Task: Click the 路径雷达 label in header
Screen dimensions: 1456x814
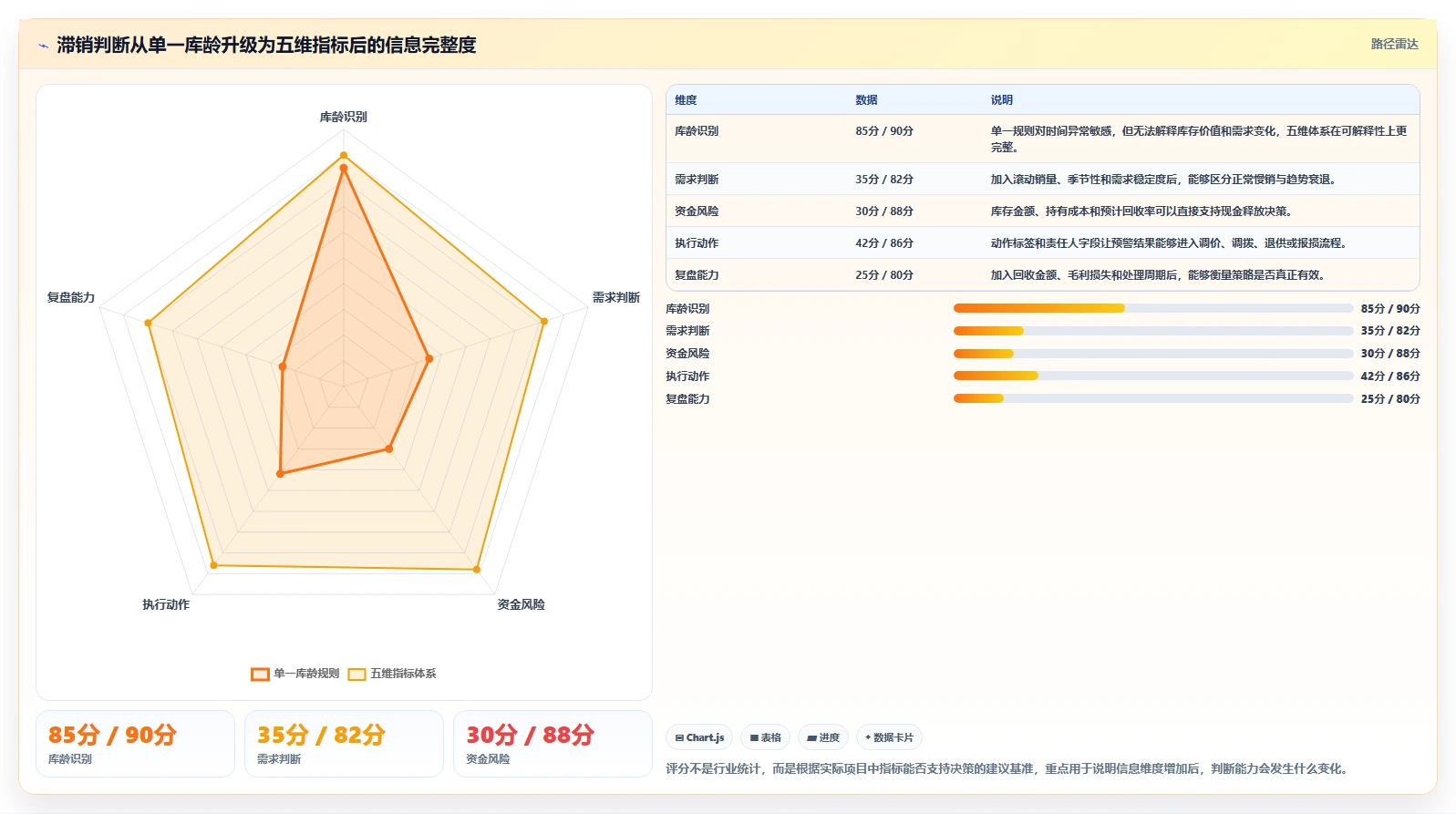Action: click(1394, 44)
